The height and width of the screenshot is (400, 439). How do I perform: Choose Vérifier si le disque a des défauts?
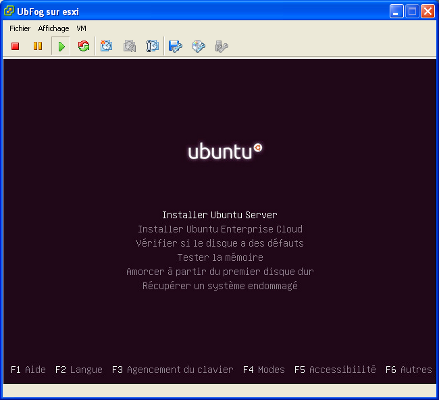pyautogui.click(x=220, y=243)
